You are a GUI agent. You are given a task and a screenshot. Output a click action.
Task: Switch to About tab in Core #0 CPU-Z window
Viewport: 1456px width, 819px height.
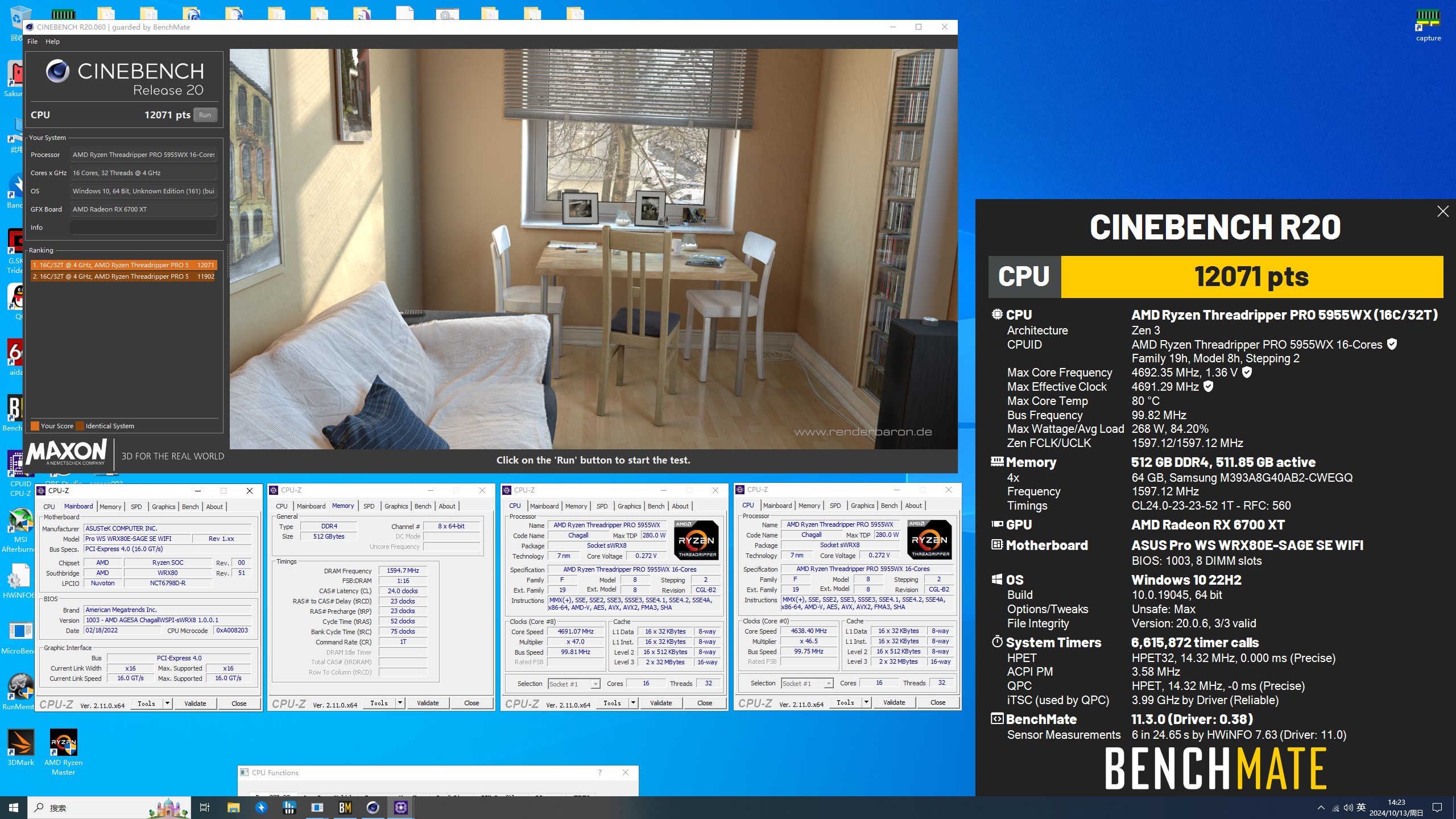913,506
